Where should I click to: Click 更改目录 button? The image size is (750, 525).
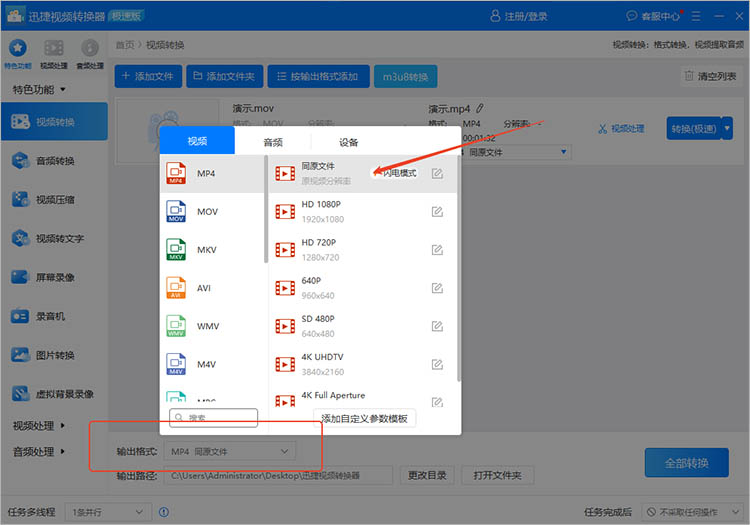[427, 475]
